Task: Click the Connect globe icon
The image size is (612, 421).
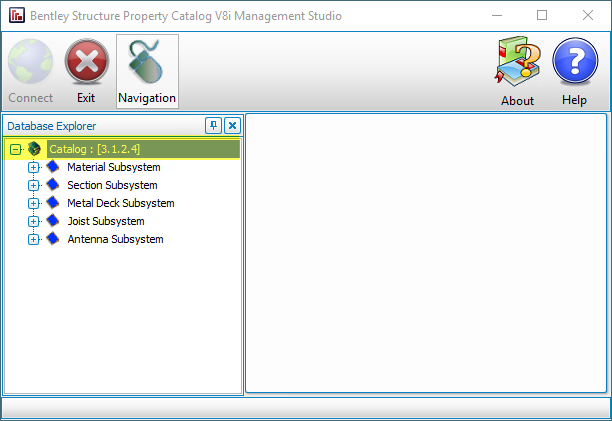Action: click(x=30, y=62)
